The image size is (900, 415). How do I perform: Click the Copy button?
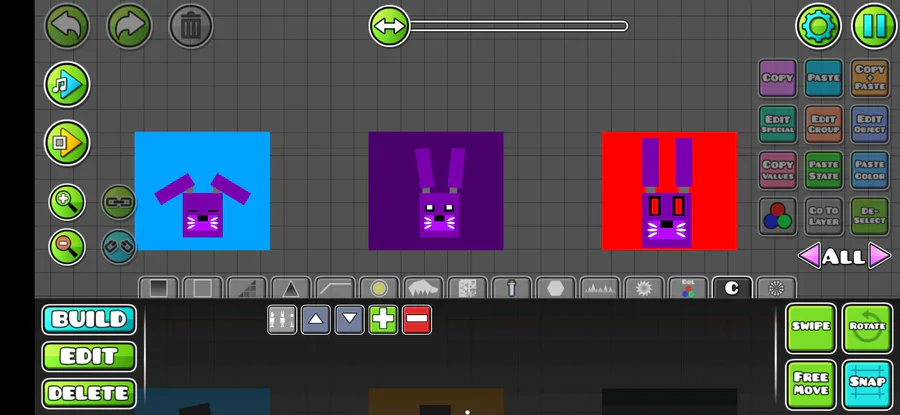coord(778,78)
